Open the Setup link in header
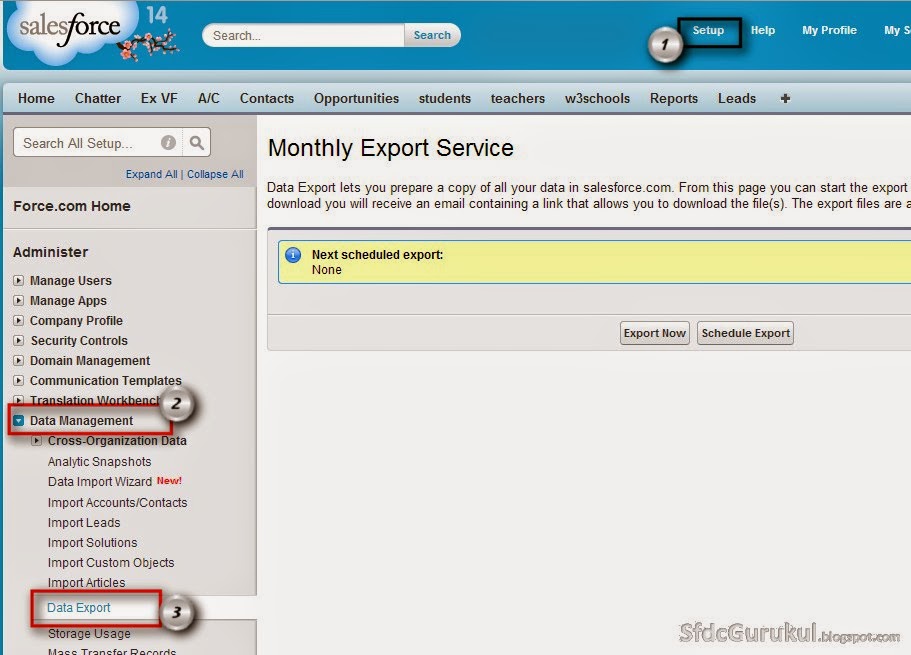 tap(708, 30)
